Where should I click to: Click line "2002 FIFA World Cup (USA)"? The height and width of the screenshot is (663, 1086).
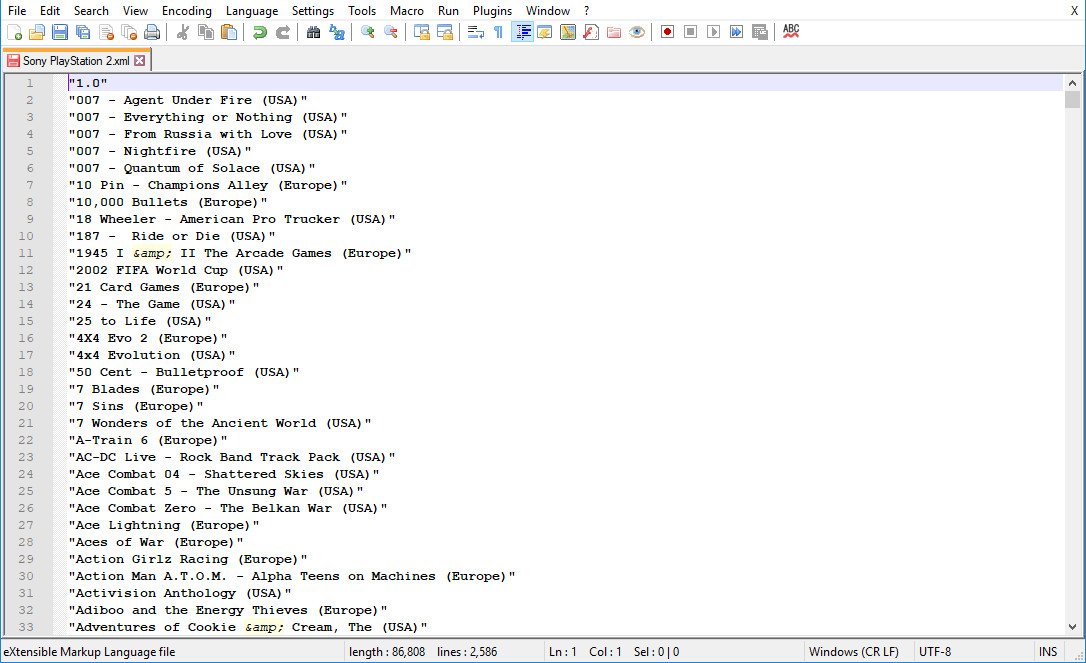coord(175,270)
